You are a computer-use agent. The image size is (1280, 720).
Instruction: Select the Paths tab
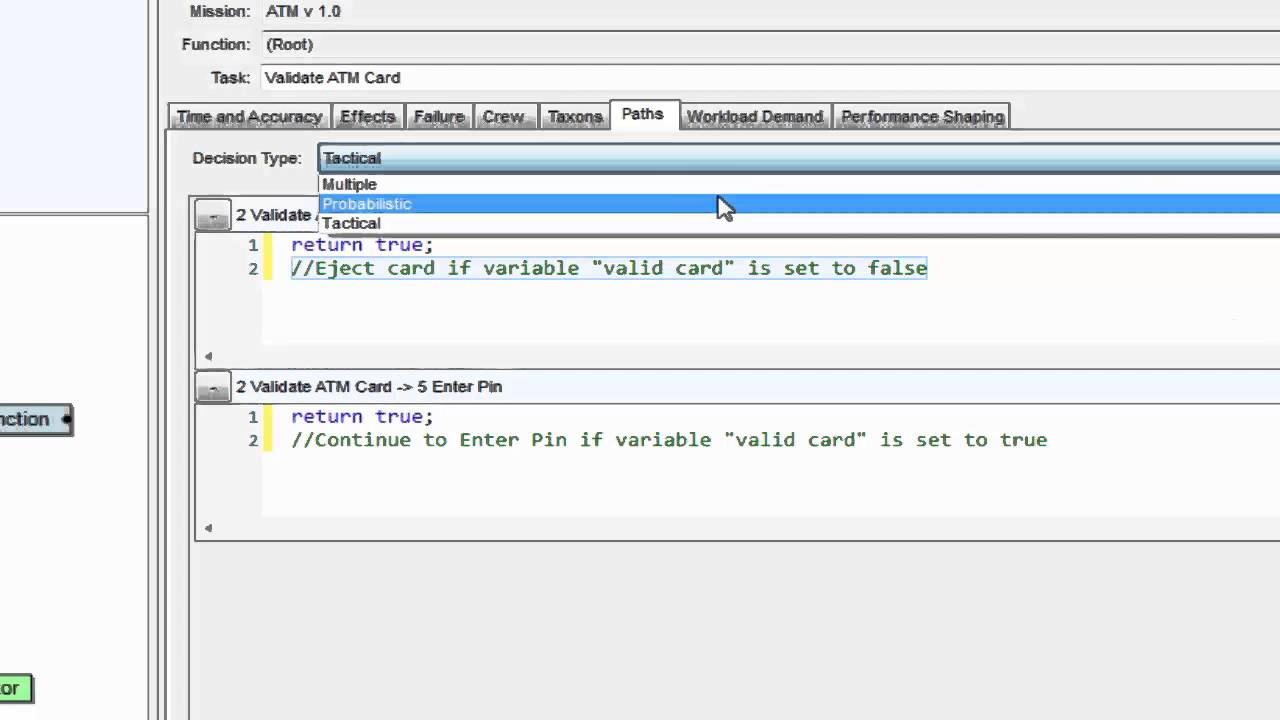[642, 114]
